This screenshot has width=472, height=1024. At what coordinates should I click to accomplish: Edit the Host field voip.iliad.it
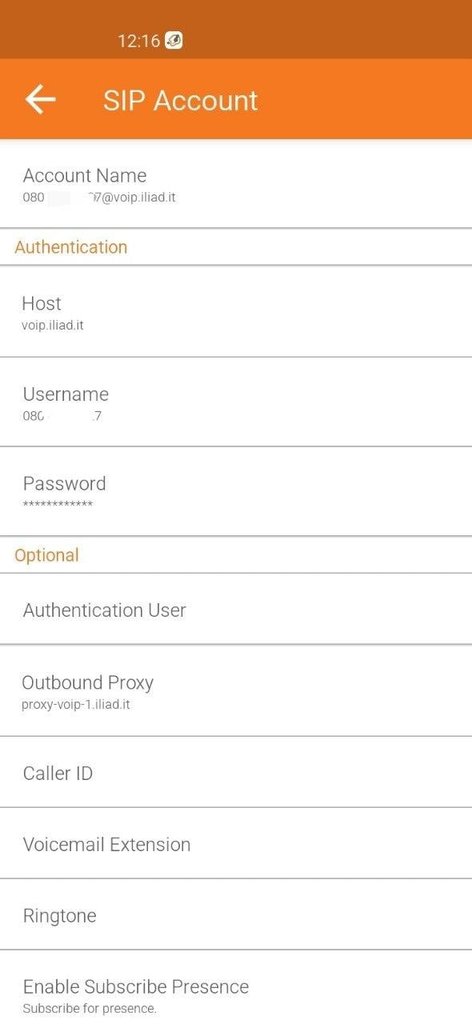(236, 312)
